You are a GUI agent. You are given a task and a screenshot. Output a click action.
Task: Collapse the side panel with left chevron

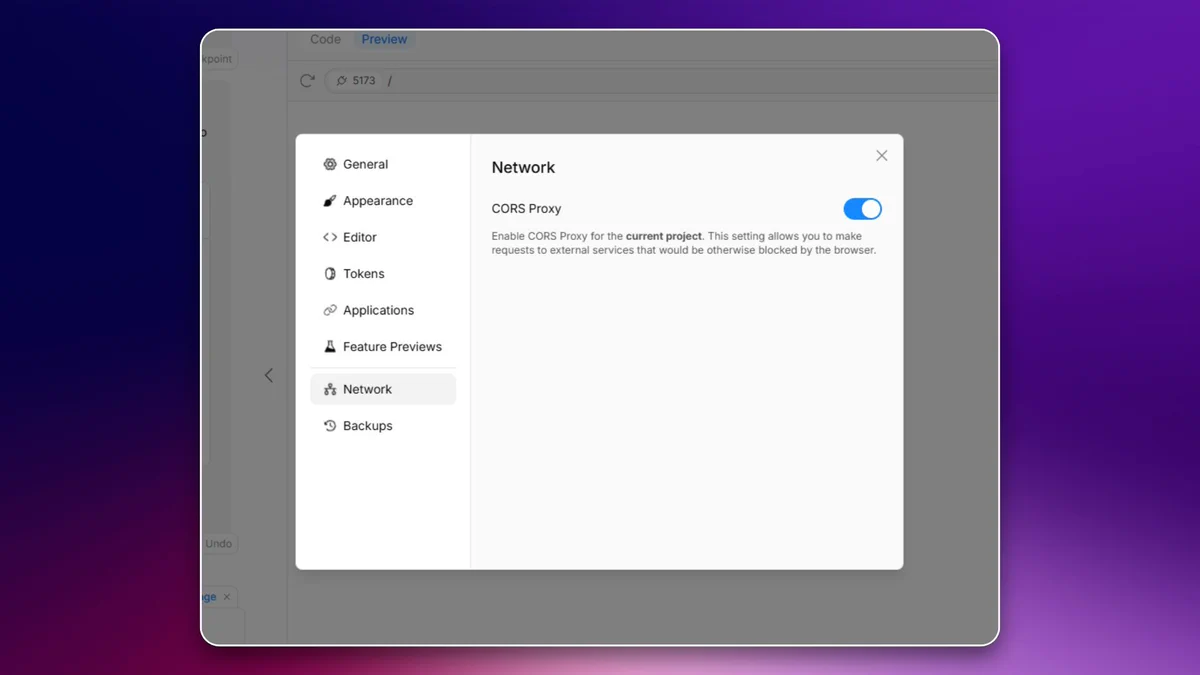click(268, 375)
